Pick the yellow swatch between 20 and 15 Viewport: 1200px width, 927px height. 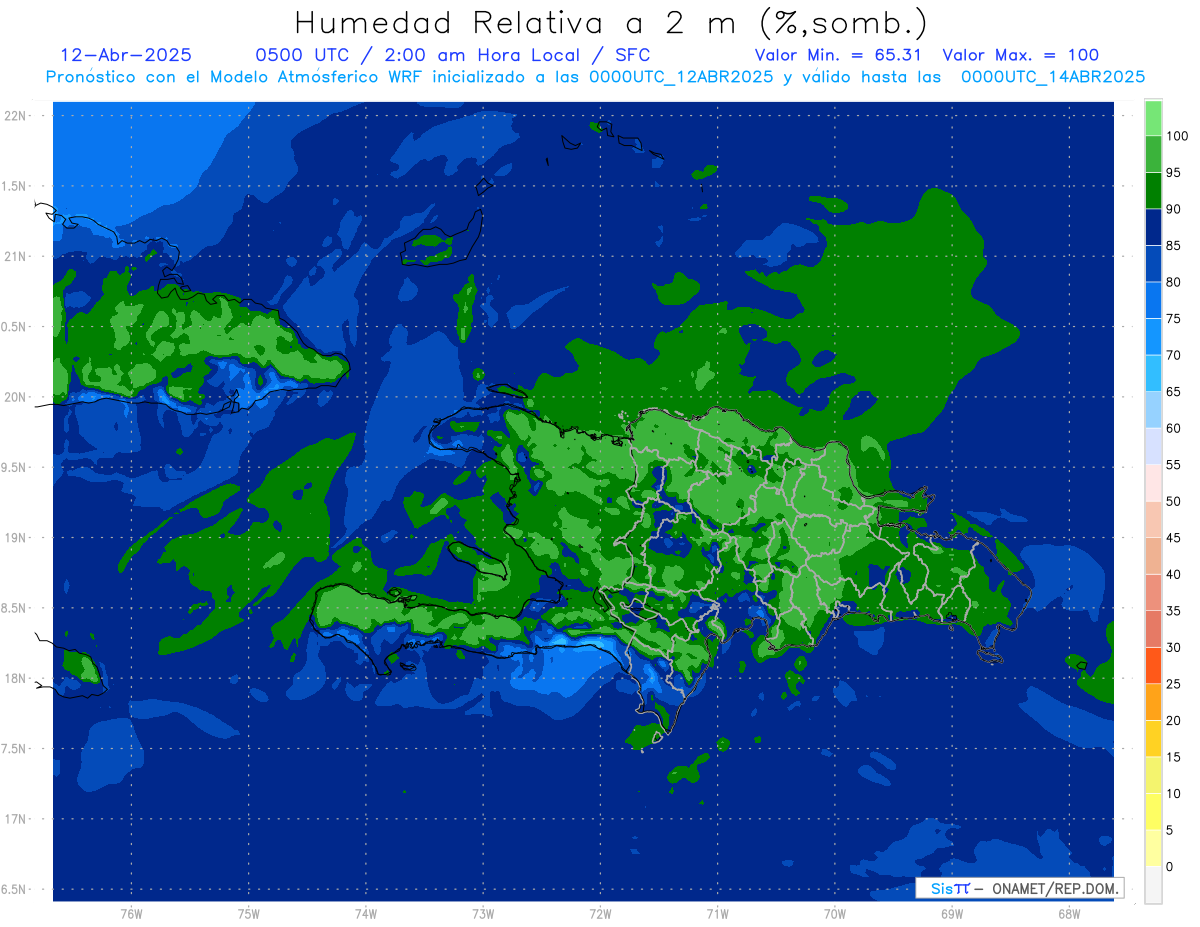coord(1153,739)
